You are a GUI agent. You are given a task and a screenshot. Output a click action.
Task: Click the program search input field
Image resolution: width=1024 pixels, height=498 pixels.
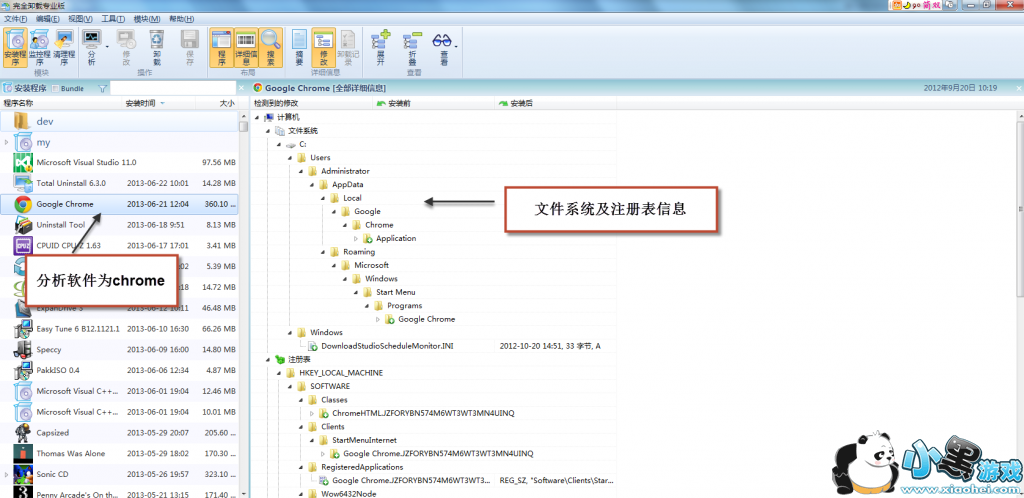coord(172,87)
